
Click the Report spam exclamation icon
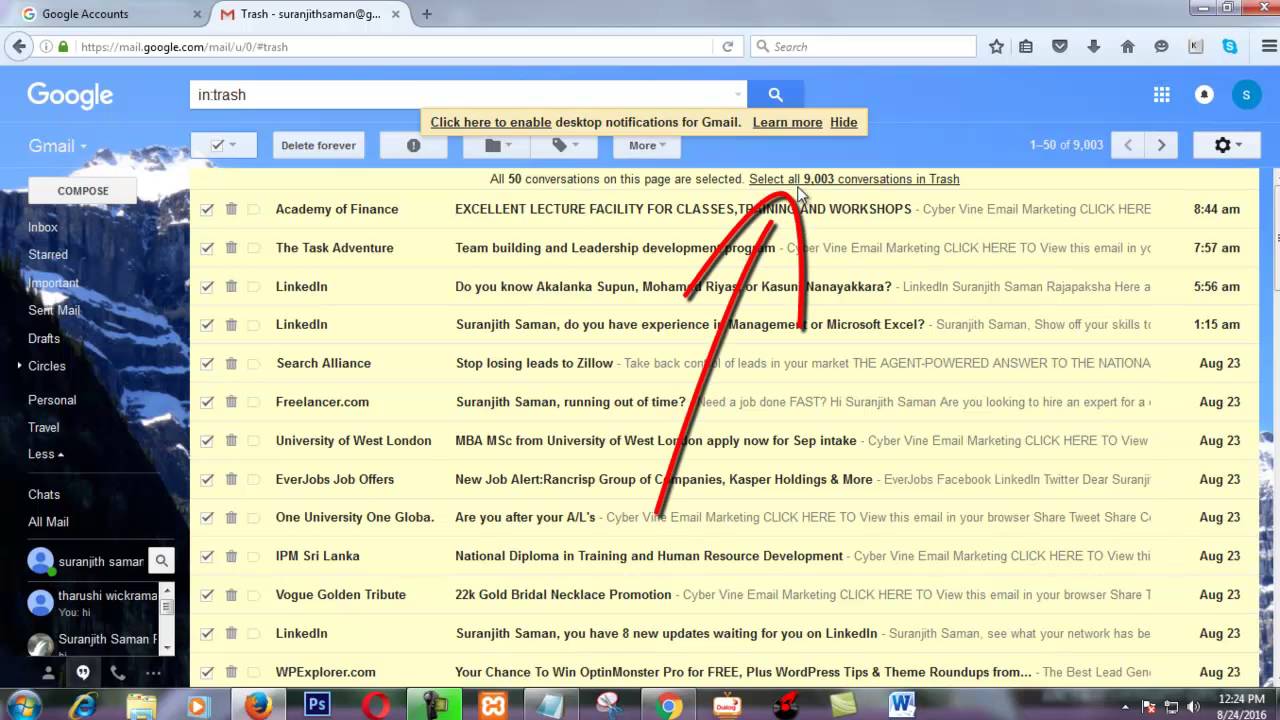(x=413, y=145)
